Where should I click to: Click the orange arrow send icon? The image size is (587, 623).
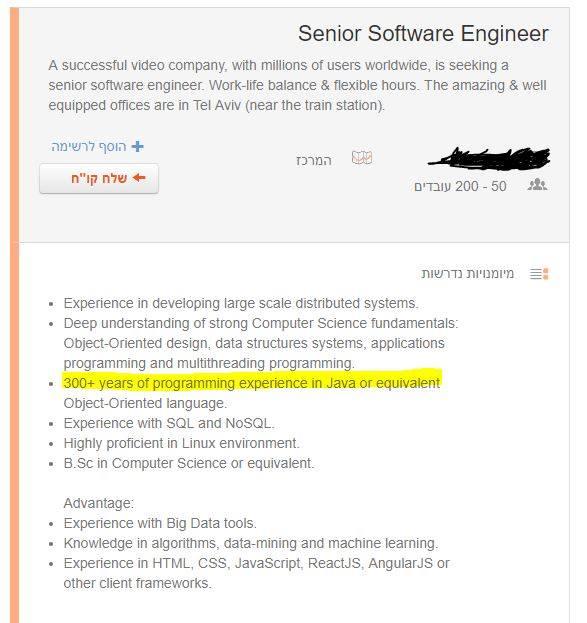pos(139,178)
